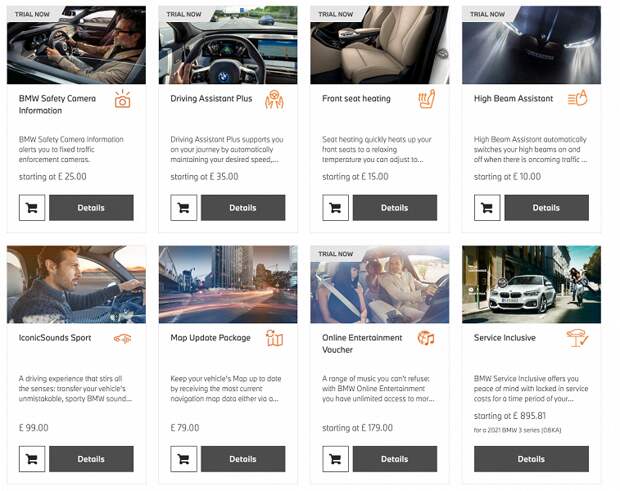View Details for IconicSounds Sport
This screenshot has height=491, width=620.
[91, 459]
